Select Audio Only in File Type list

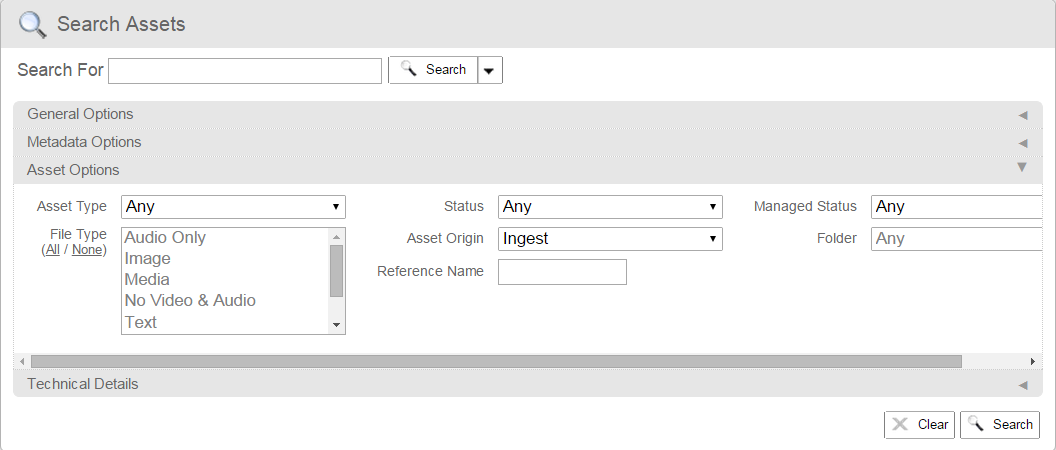click(165, 237)
